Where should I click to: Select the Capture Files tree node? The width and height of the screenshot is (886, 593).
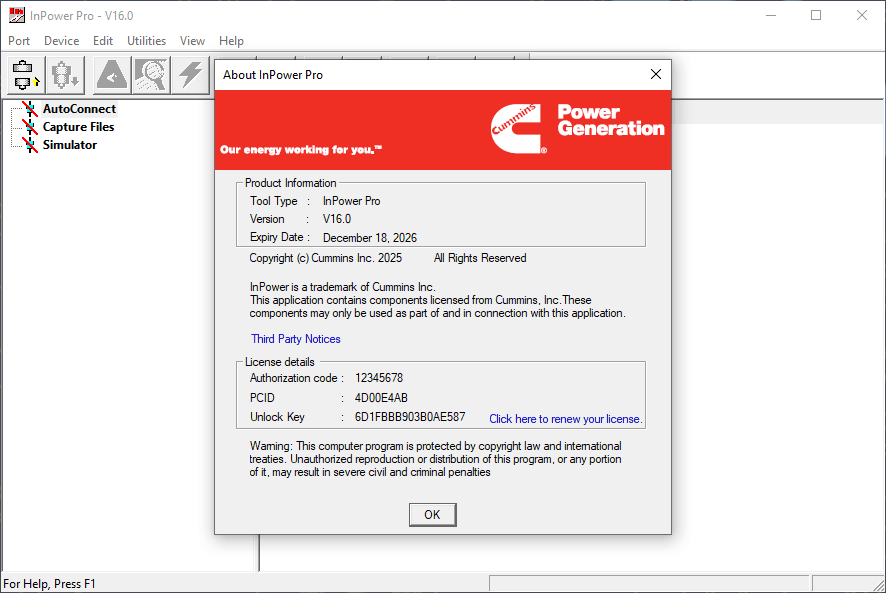pyautogui.click(x=78, y=127)
